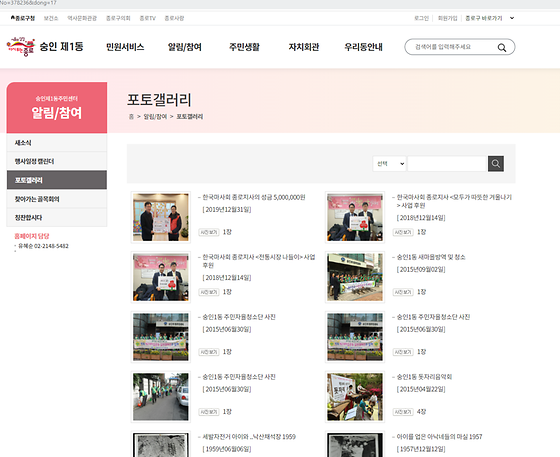This screenshot has width=560, height=457.
Task: Click 사진보기 for the 2019년12월31일 post
Action: pos(209,232)
